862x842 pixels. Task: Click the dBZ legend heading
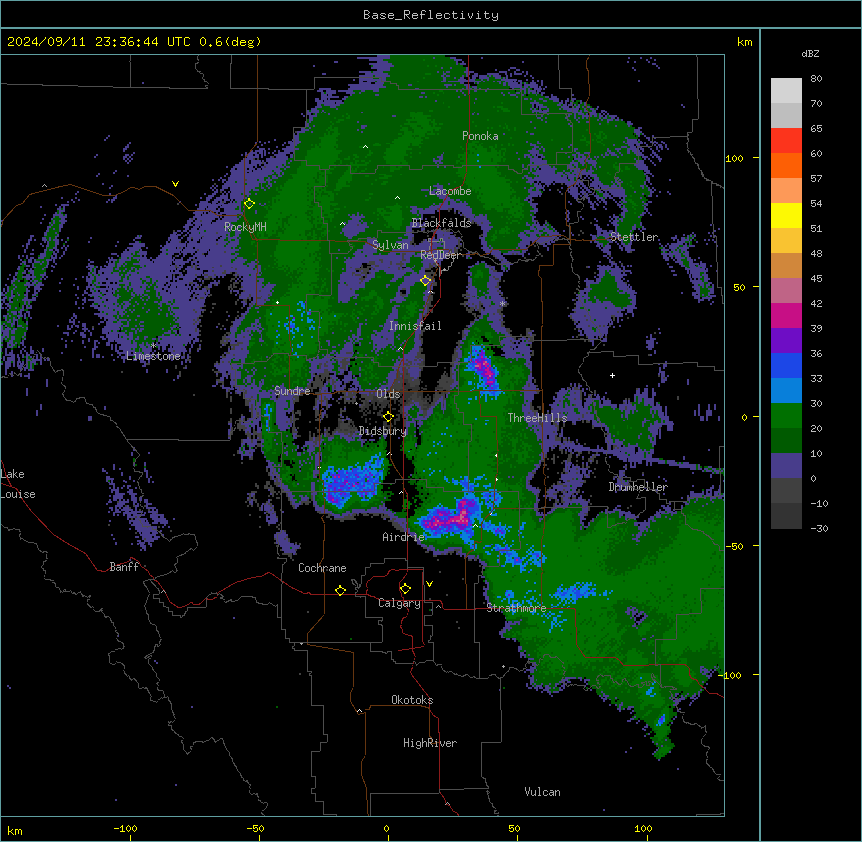click(x=810, y=54)
